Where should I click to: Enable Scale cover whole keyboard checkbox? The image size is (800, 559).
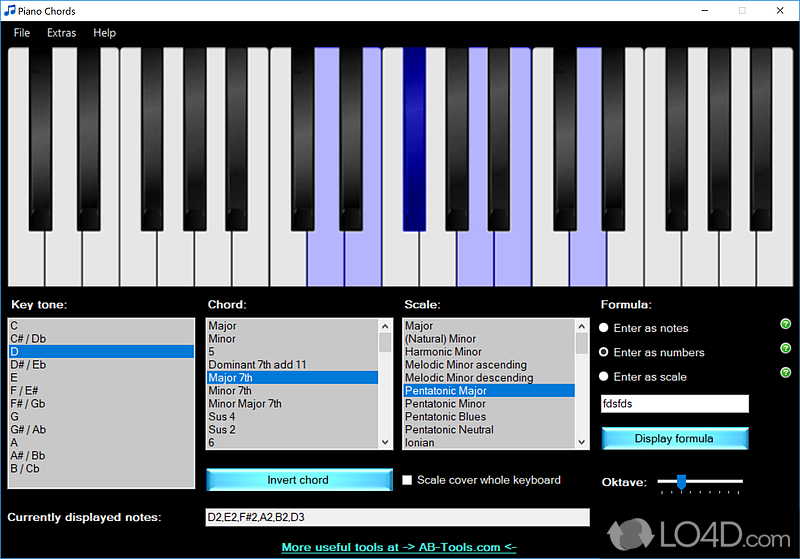coord(407,480)
